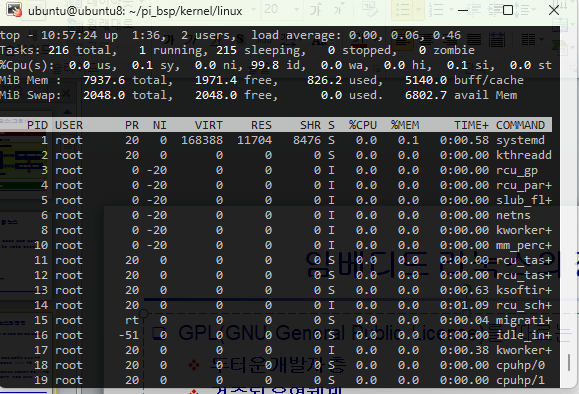
Task: Click the 826.2 used memory value
Action: point(325,80)
